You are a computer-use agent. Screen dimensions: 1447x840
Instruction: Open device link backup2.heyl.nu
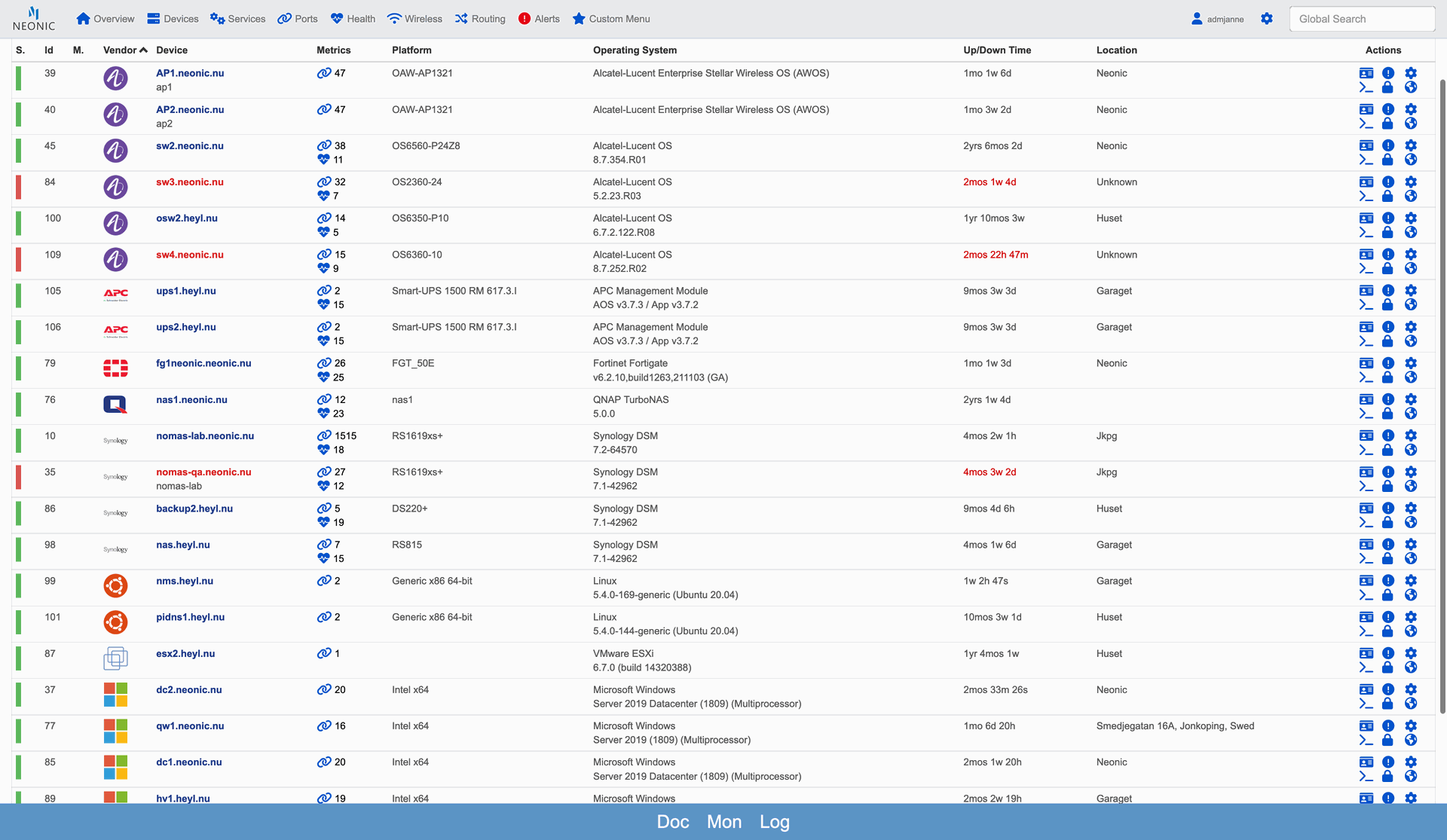tap(194, 509)
